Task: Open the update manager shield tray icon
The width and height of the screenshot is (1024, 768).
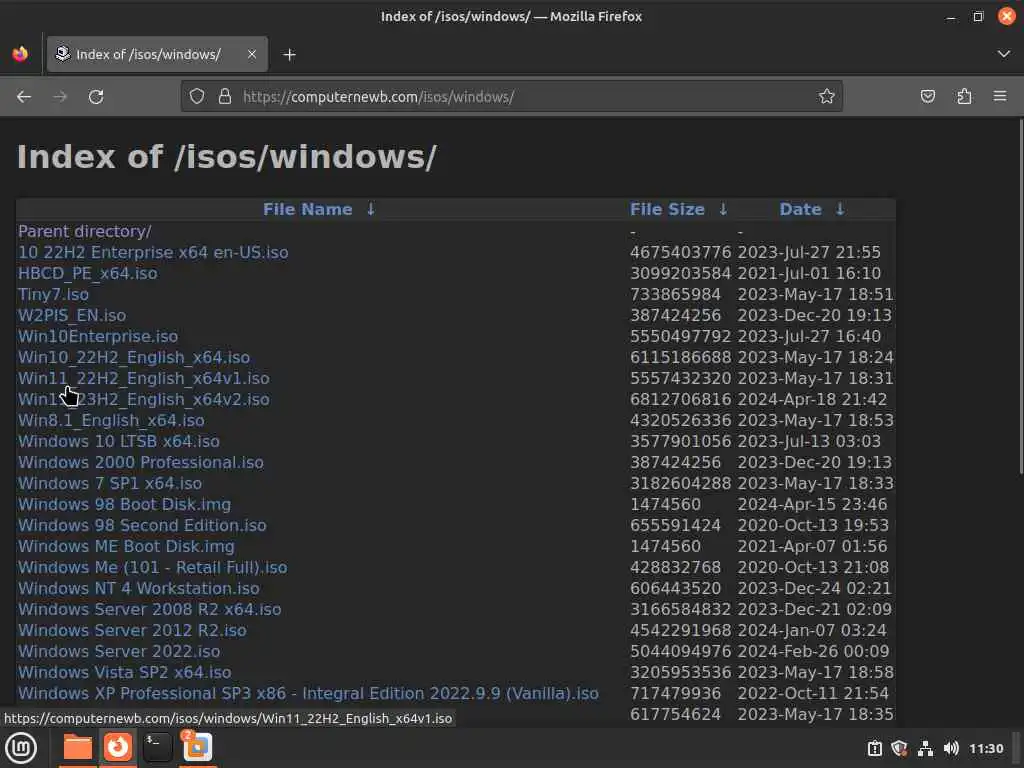Action: point(899,748)
